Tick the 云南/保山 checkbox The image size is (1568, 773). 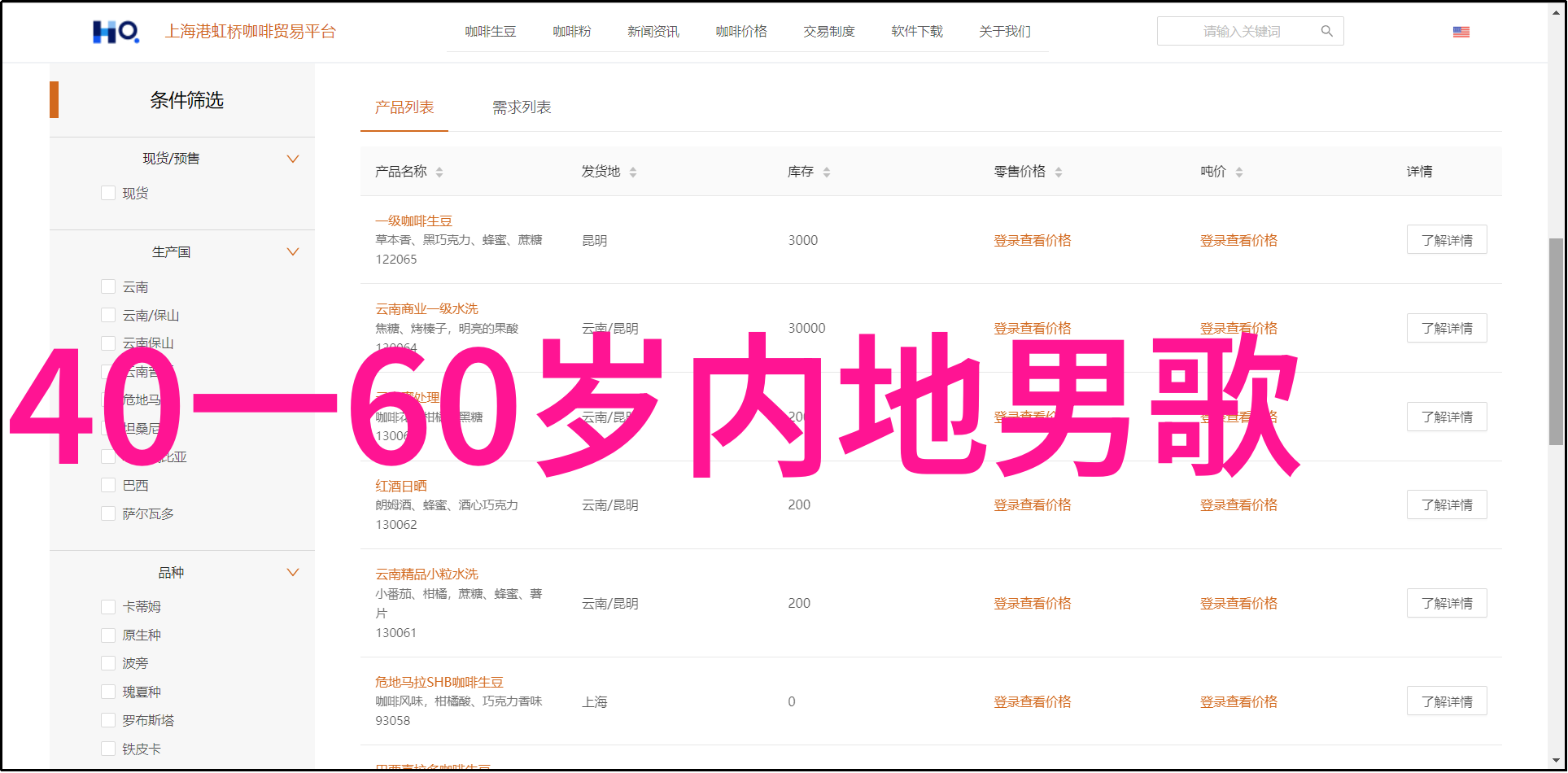pyautogui.click(x=107, y=315)
